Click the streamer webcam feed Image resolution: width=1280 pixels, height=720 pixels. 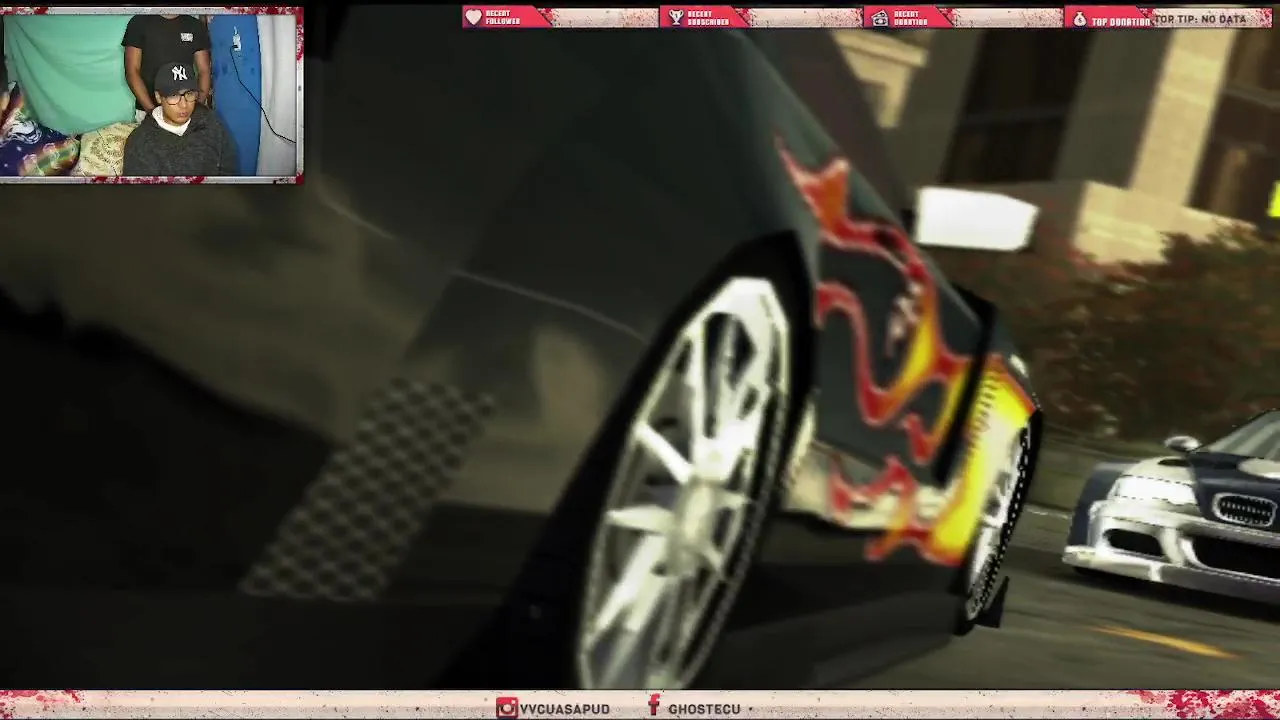[151, 95]
